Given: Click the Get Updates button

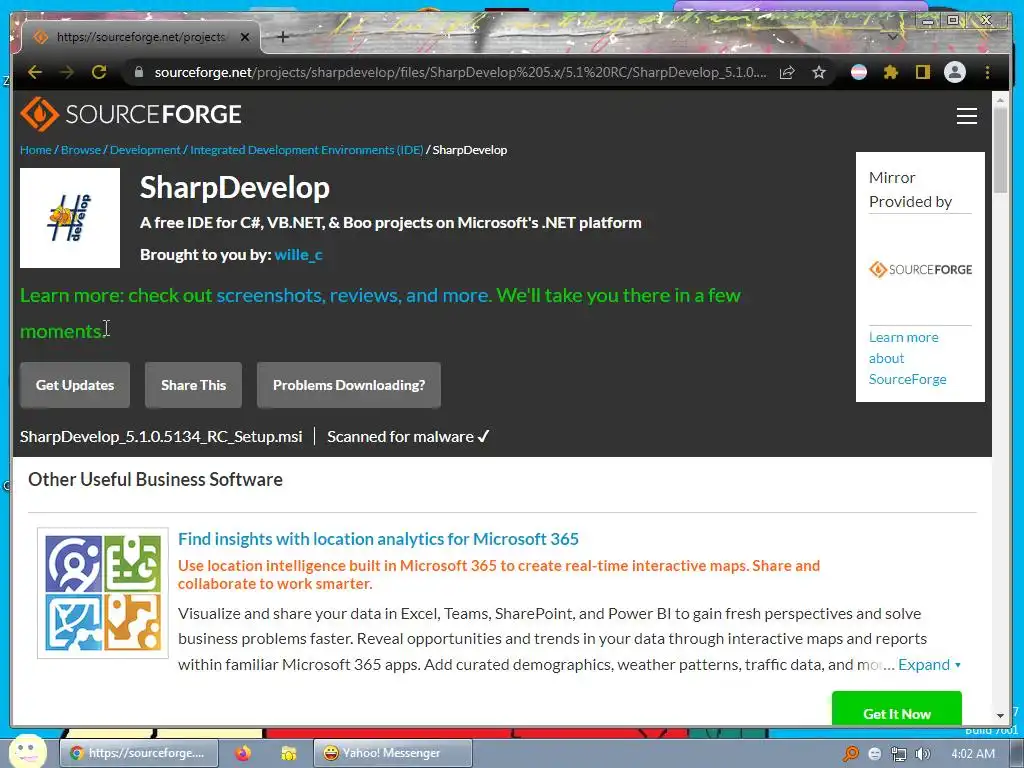Looking at the screenshot, I should point(75,385).
